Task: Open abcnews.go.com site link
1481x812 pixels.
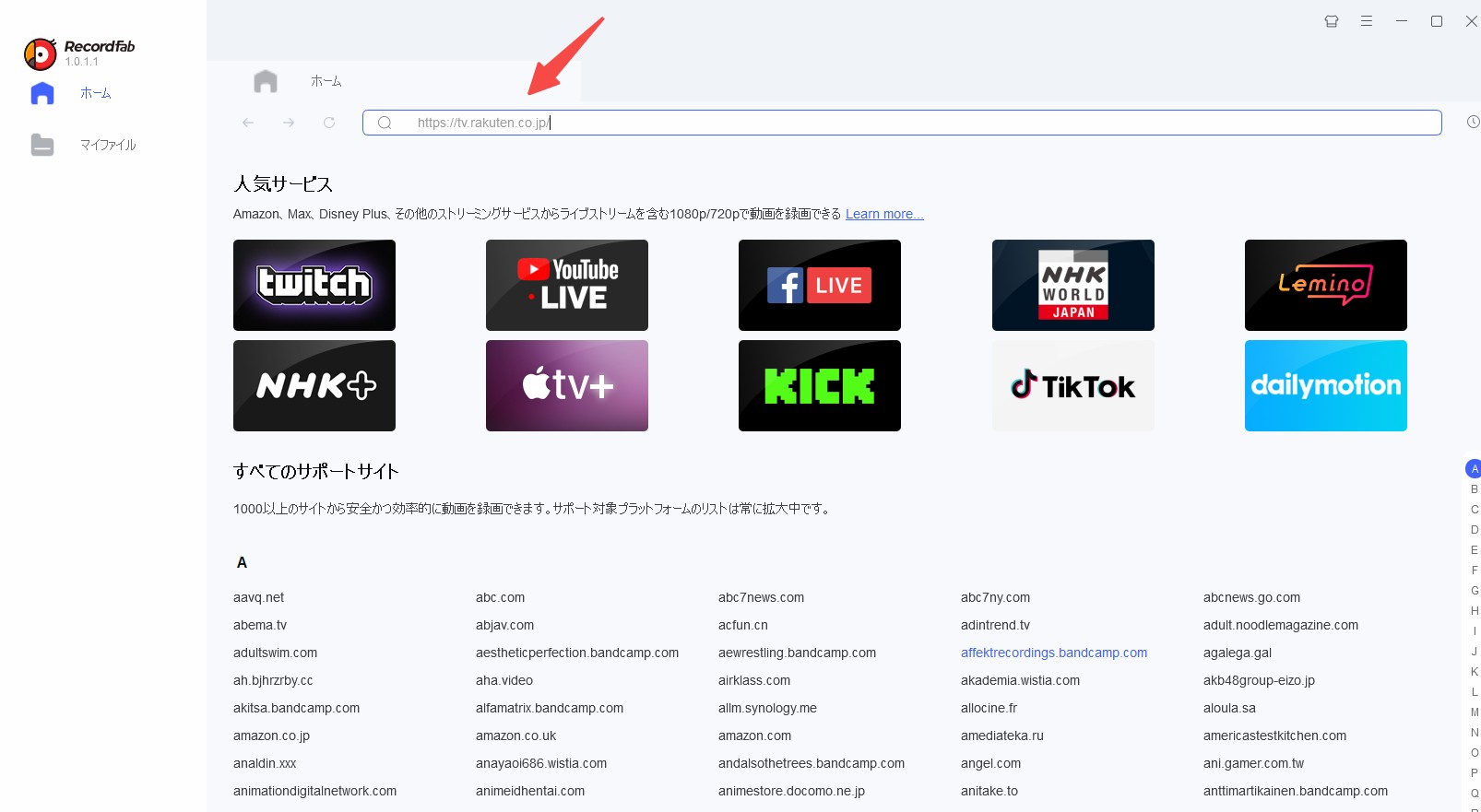Action: click(x=1251, y=597)
